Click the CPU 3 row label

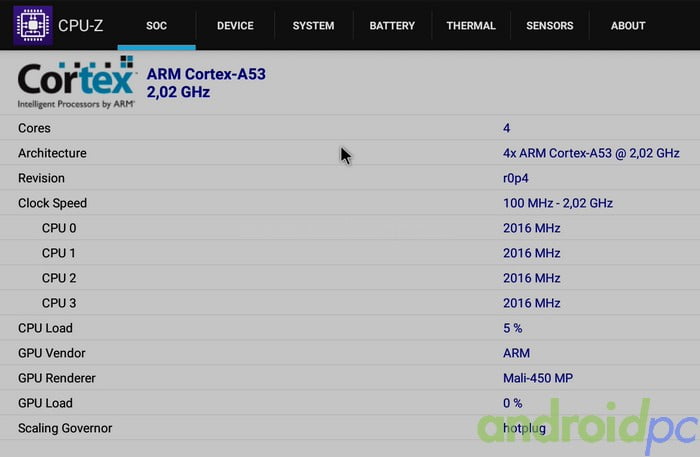coord(59,303)
